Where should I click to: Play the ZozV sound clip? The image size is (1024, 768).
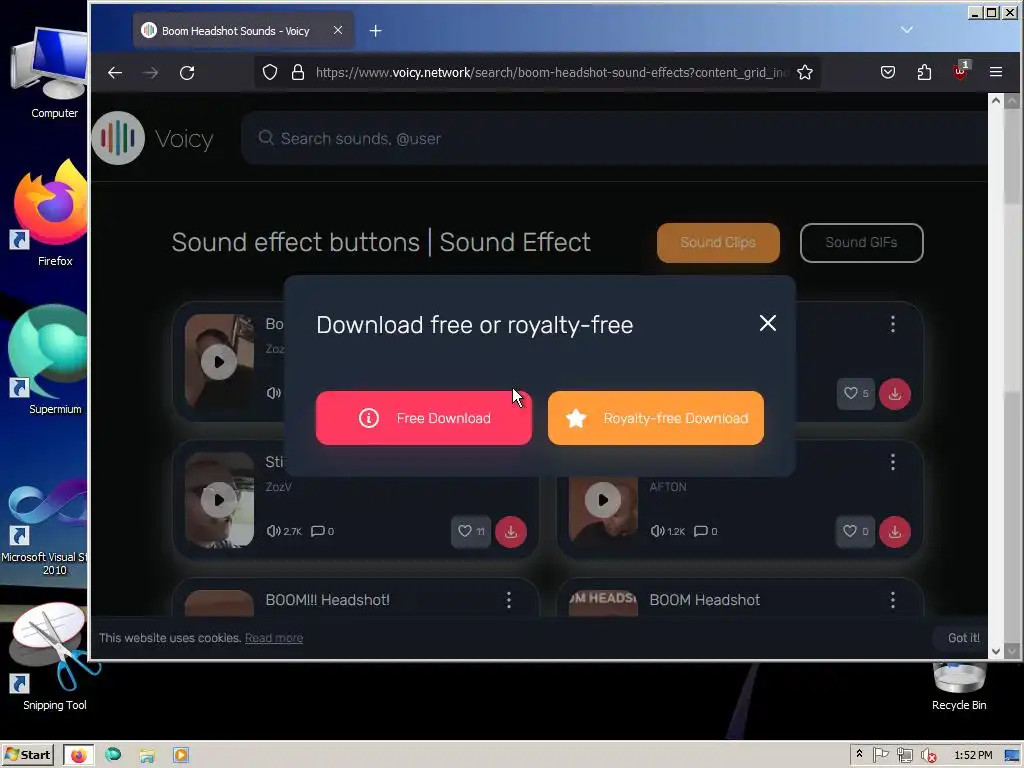tap(219, 500)
